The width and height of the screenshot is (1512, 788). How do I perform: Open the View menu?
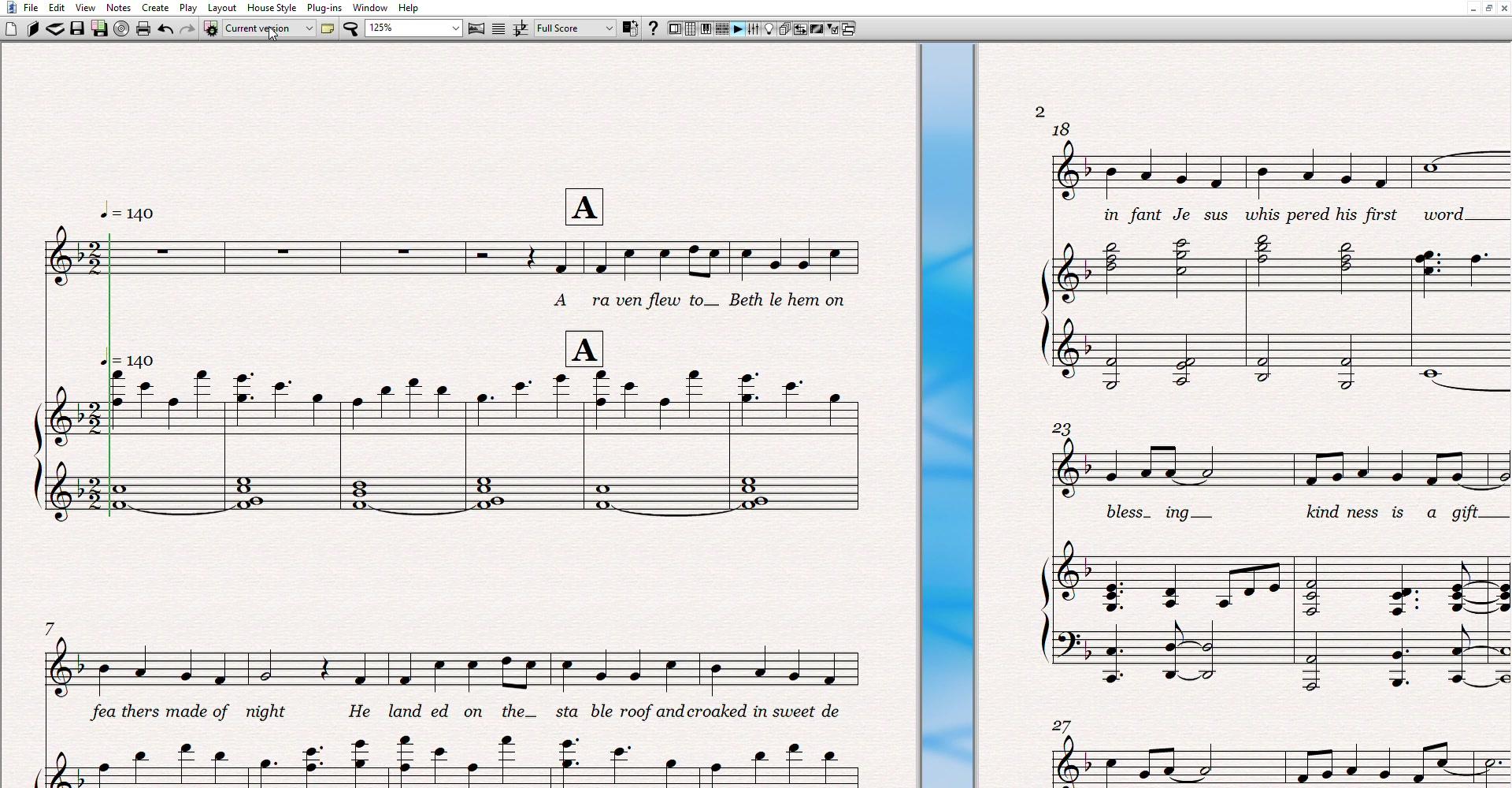coord(85,8)
